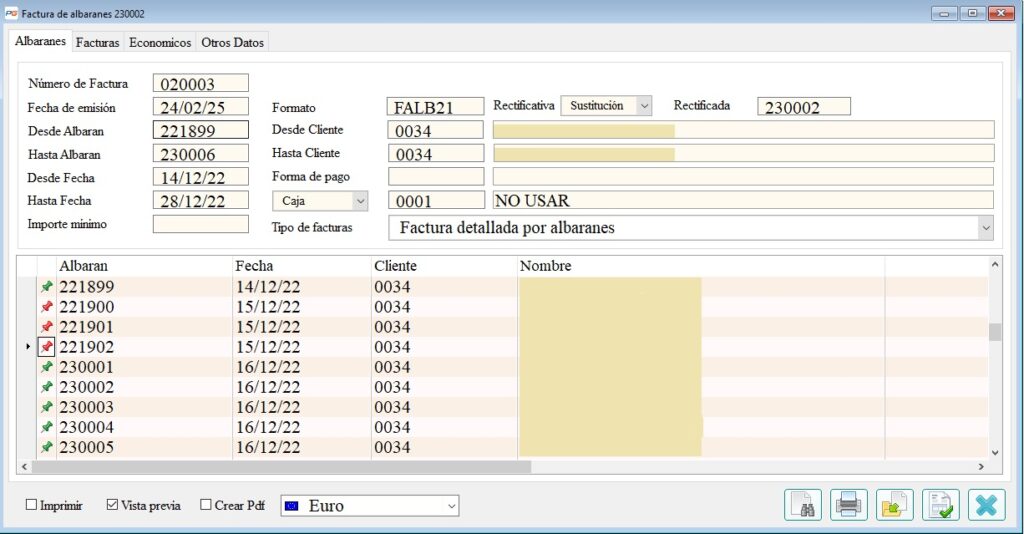1024x534 pixels.
Task: Click albaran number 230003 in table
Action: click(86, 407)
